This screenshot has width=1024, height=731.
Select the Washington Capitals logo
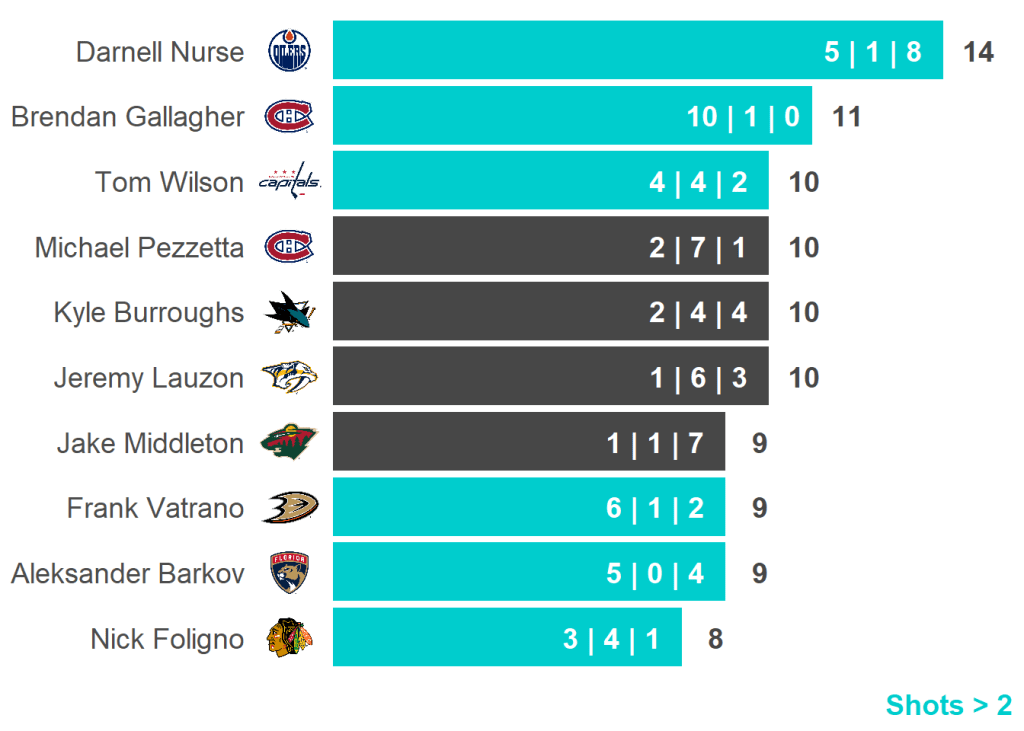coord(290,182)
